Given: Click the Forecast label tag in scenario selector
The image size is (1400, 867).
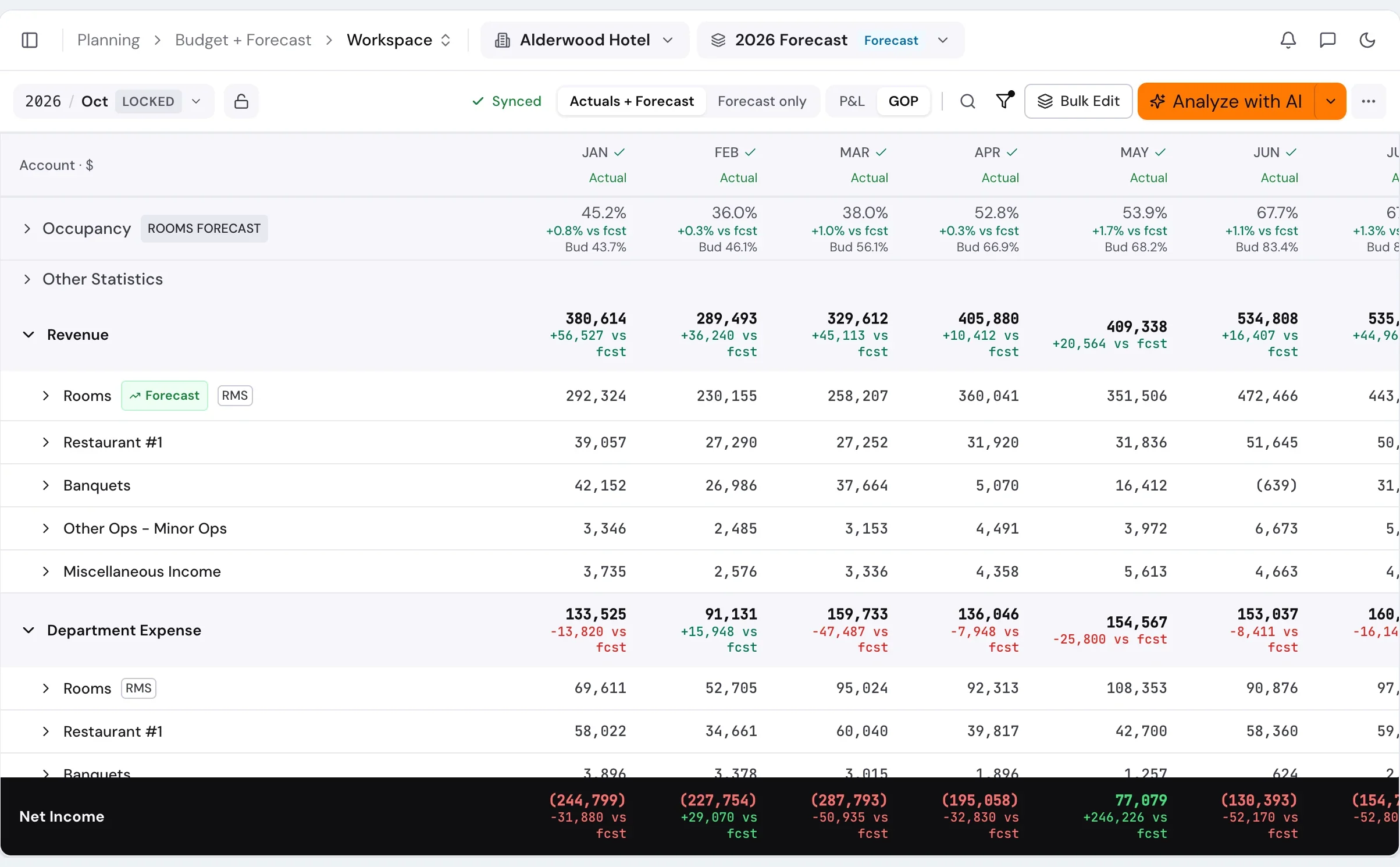Looking at the screenshot, I should click(890, 40).
